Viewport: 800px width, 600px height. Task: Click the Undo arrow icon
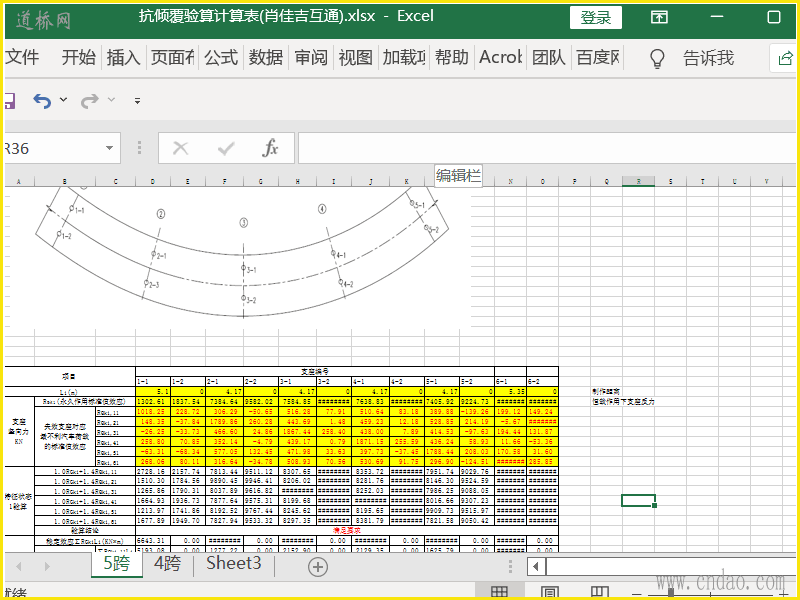(x=41, y=100)
